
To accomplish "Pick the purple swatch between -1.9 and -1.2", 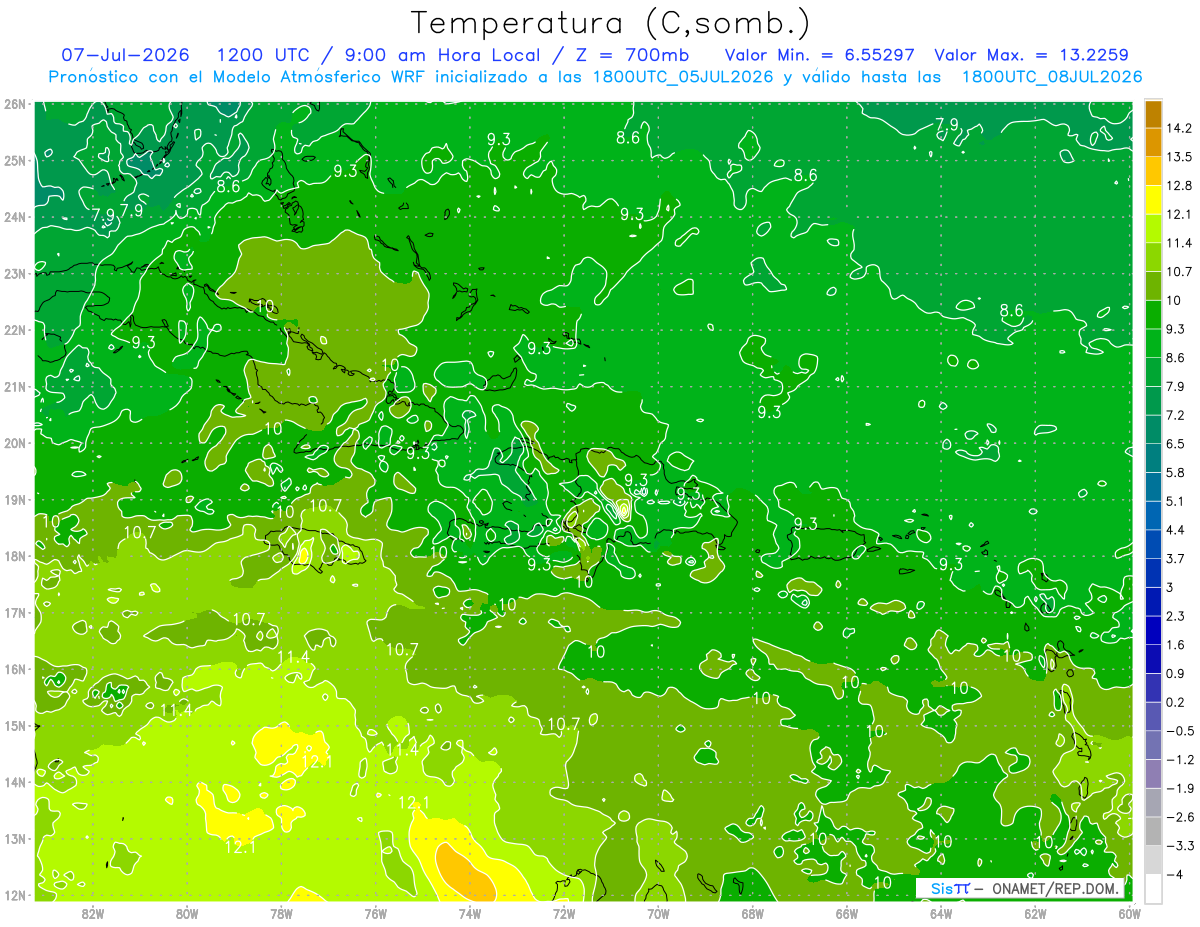I will point(1153,774).
